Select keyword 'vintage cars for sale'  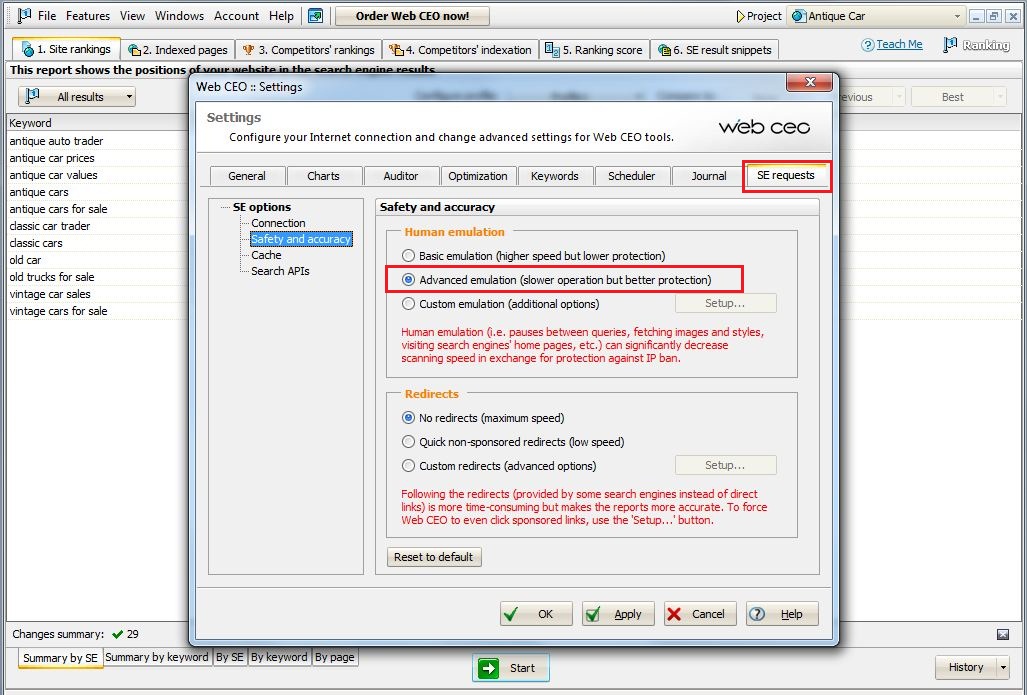pyautogui.click(x=58, y=311)
